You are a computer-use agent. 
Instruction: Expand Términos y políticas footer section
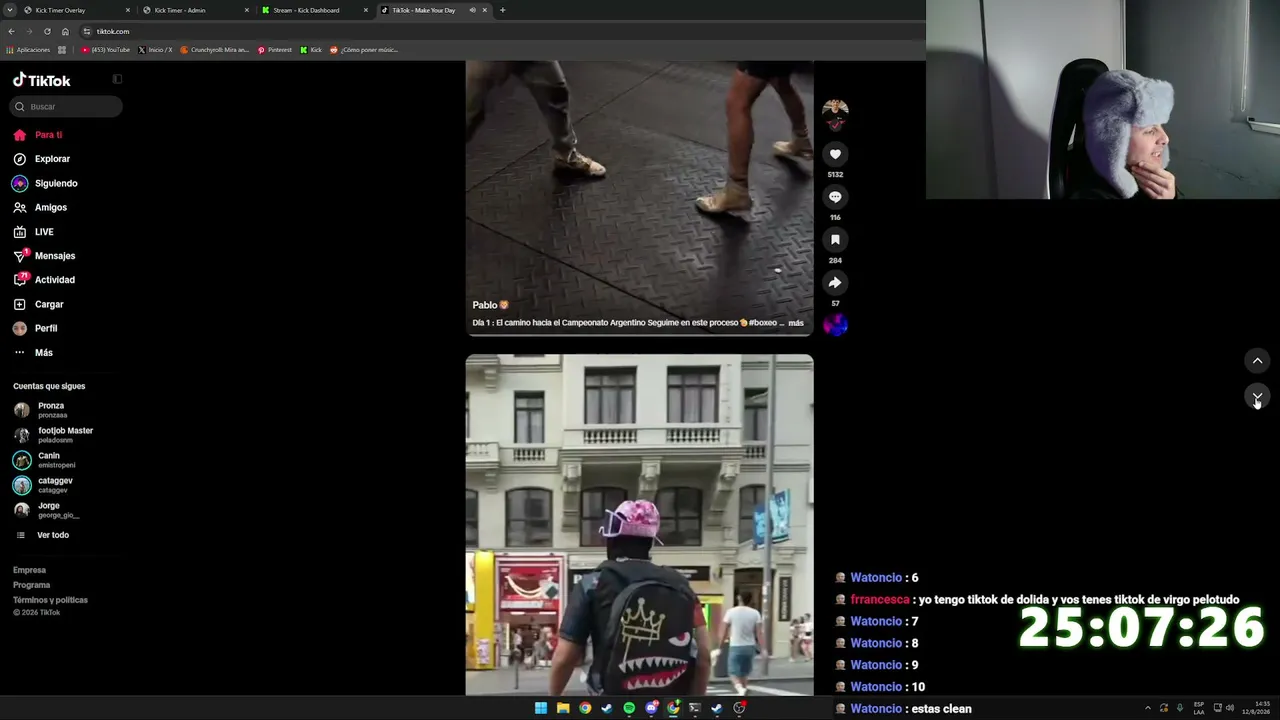coord(51,600)
